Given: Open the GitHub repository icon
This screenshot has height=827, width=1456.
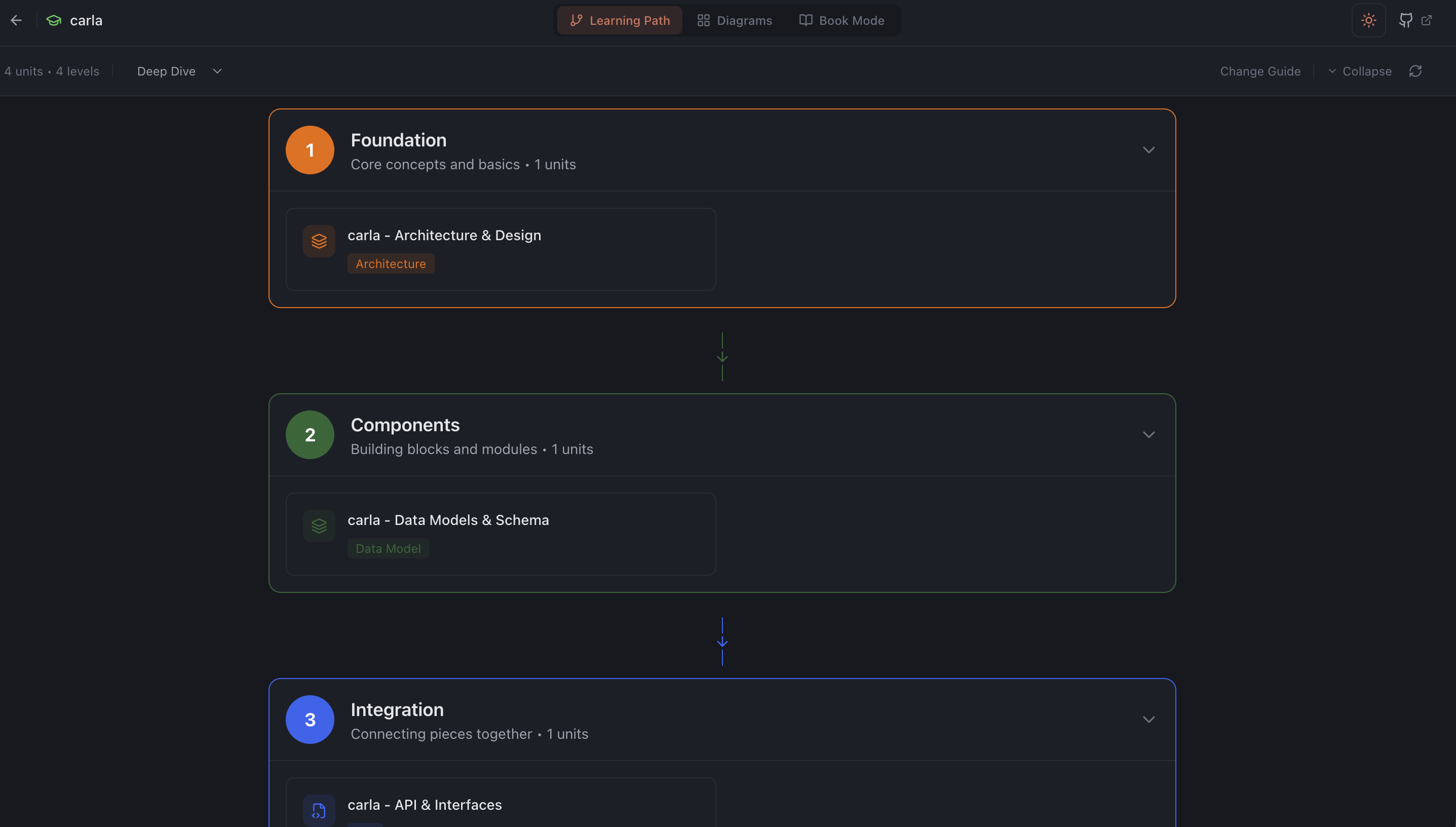Looking at the screenshot, I should click(1406, 20).
